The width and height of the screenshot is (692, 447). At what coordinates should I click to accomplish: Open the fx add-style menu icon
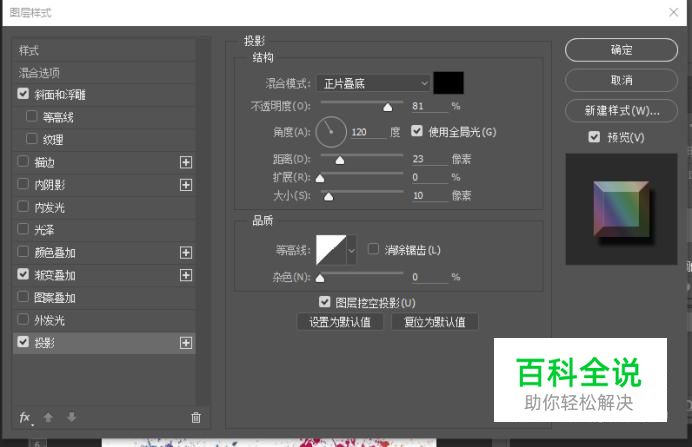point(25,417)
